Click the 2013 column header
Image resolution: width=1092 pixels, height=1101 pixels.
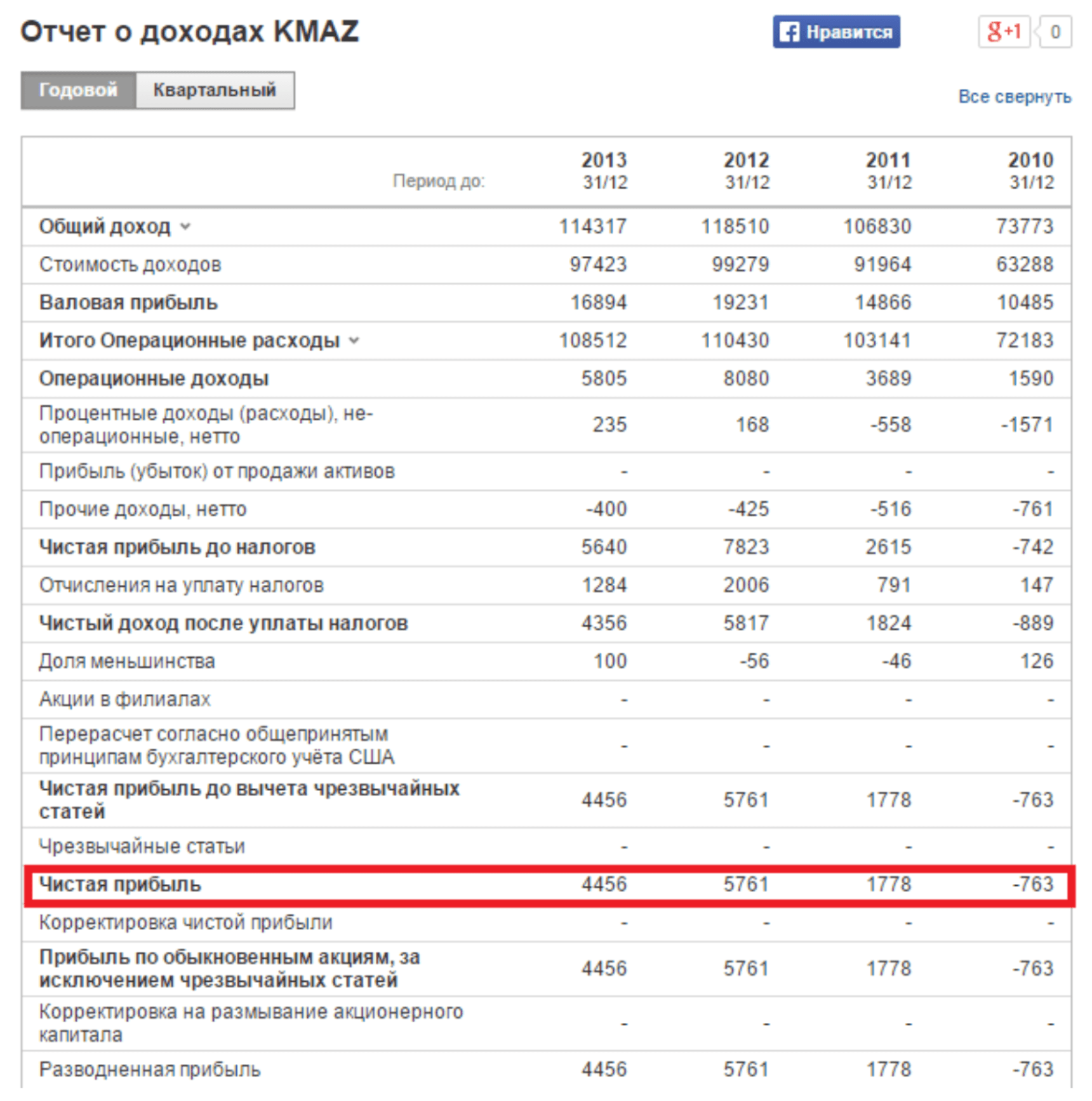click(x=604, y=170)
